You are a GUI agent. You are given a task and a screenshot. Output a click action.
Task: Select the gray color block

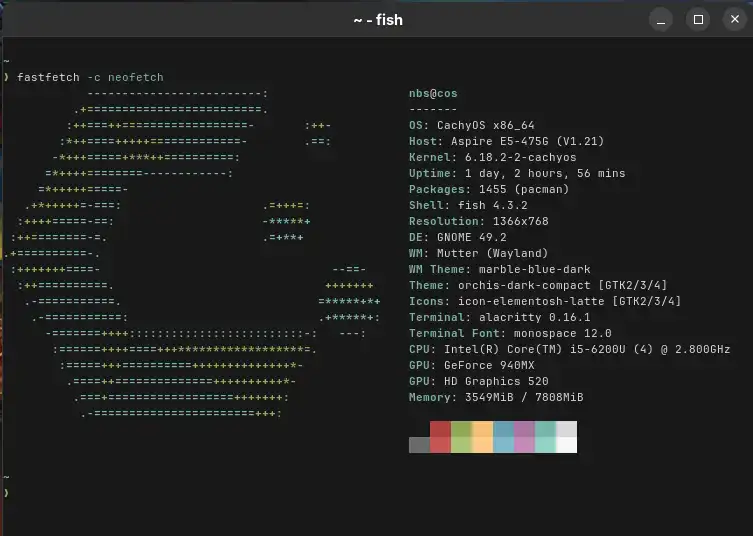pos(419,445)
